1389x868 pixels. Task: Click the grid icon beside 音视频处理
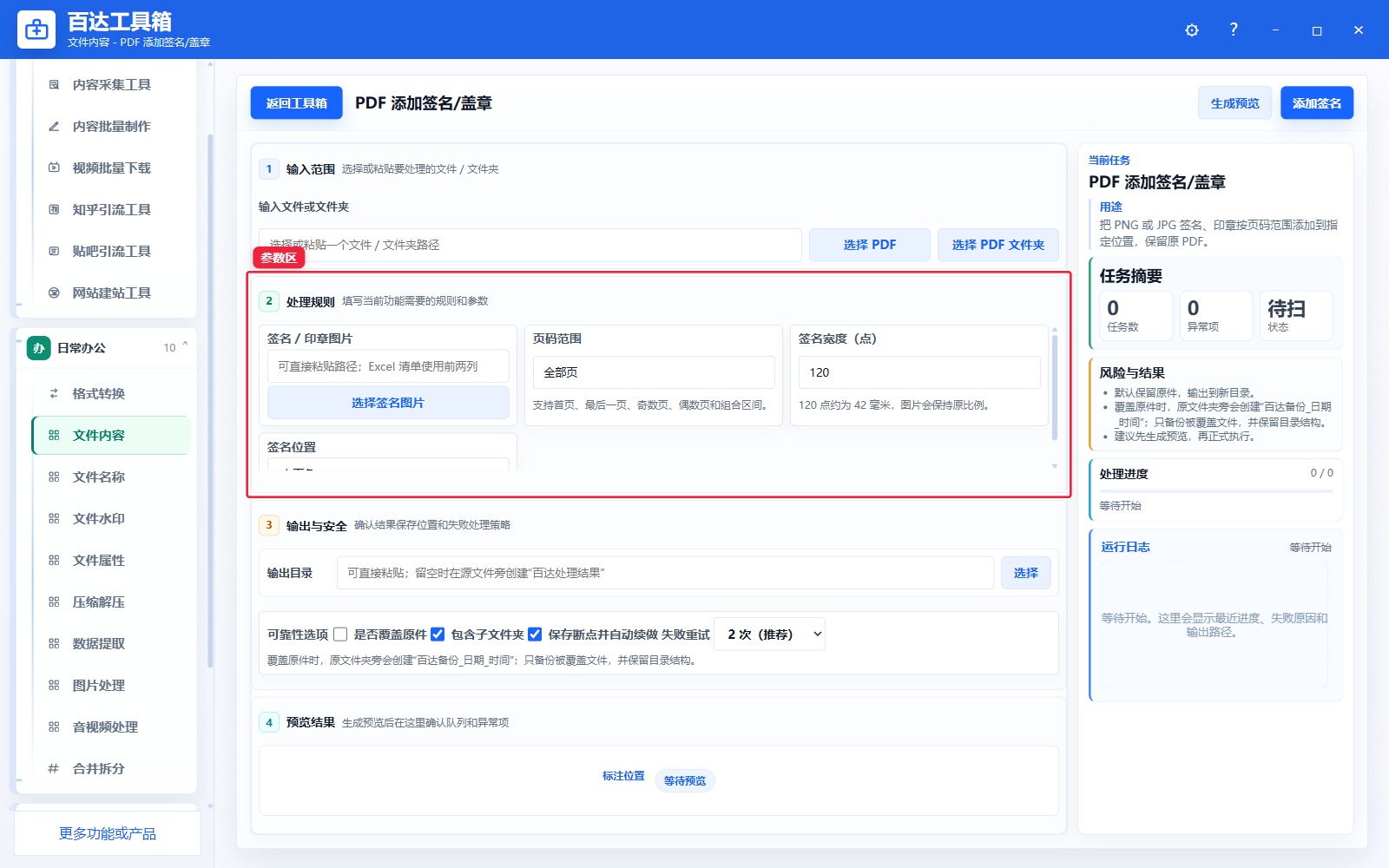54,727
